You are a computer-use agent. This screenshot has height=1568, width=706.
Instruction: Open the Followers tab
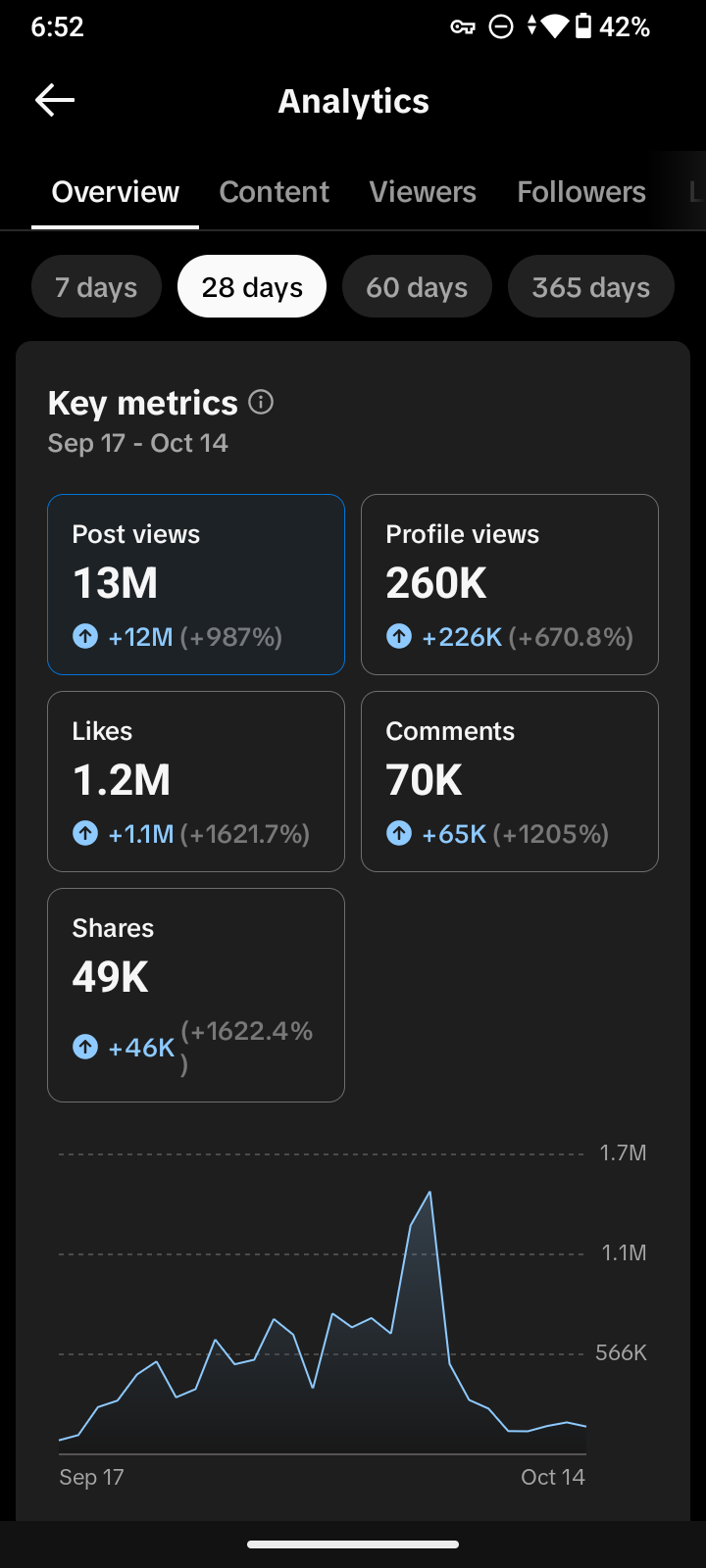581,192
